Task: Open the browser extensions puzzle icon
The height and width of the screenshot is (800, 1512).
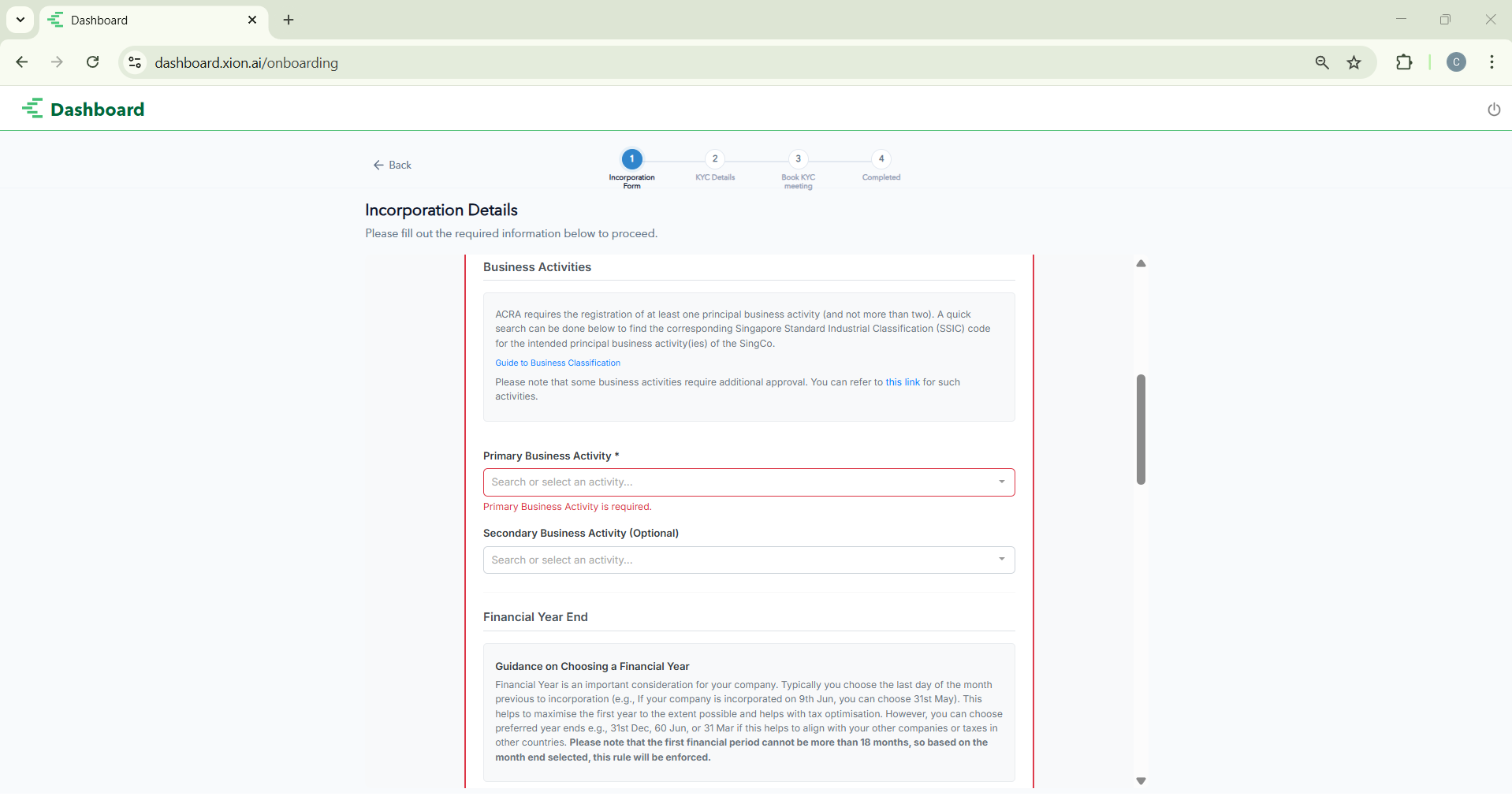Action: 1404,62
